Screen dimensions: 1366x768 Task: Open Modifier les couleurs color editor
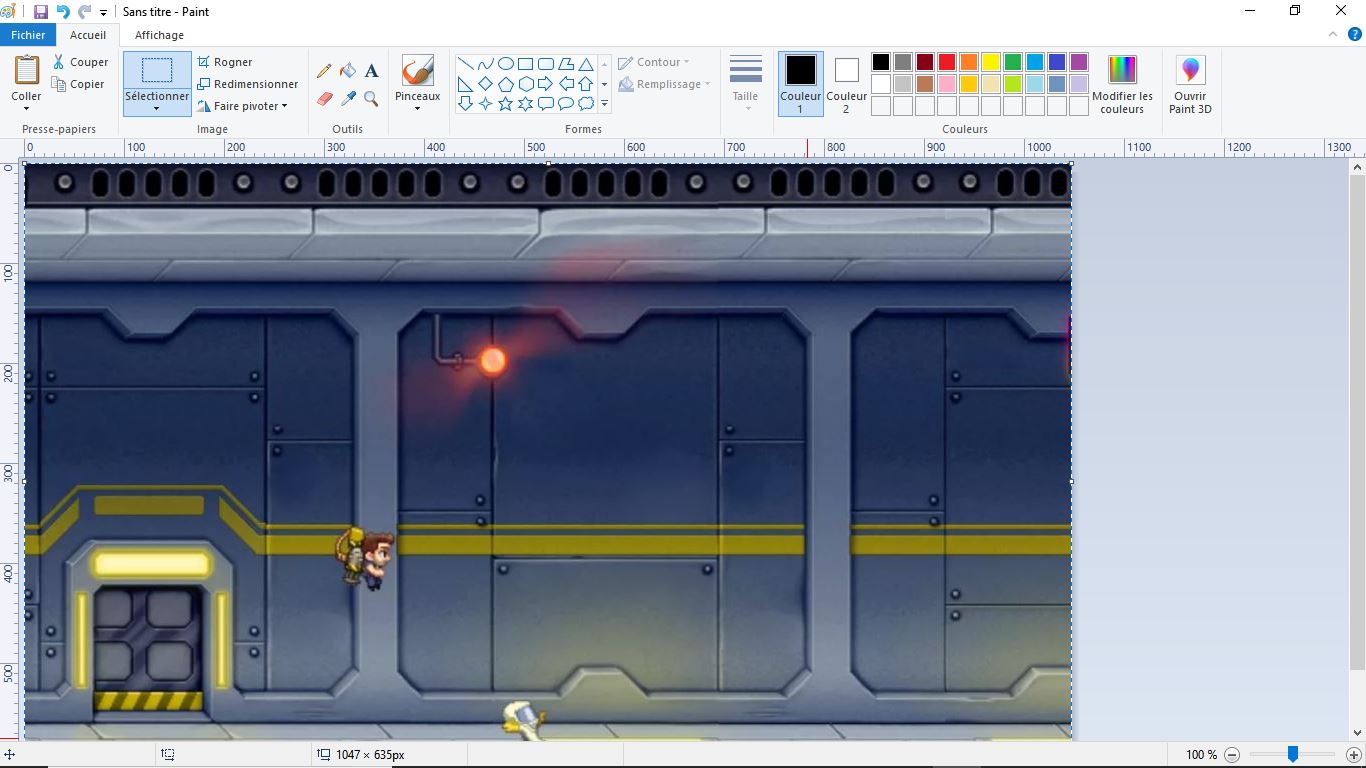(x=1122, y=84)
